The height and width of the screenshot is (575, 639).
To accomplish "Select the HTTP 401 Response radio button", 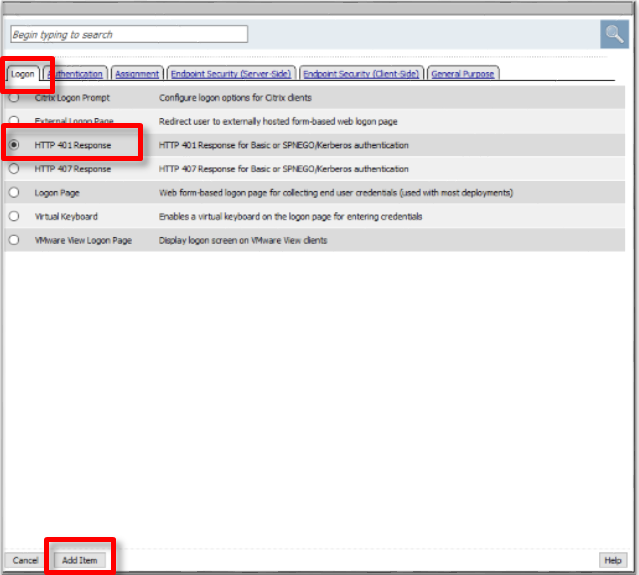I will 14,145.
